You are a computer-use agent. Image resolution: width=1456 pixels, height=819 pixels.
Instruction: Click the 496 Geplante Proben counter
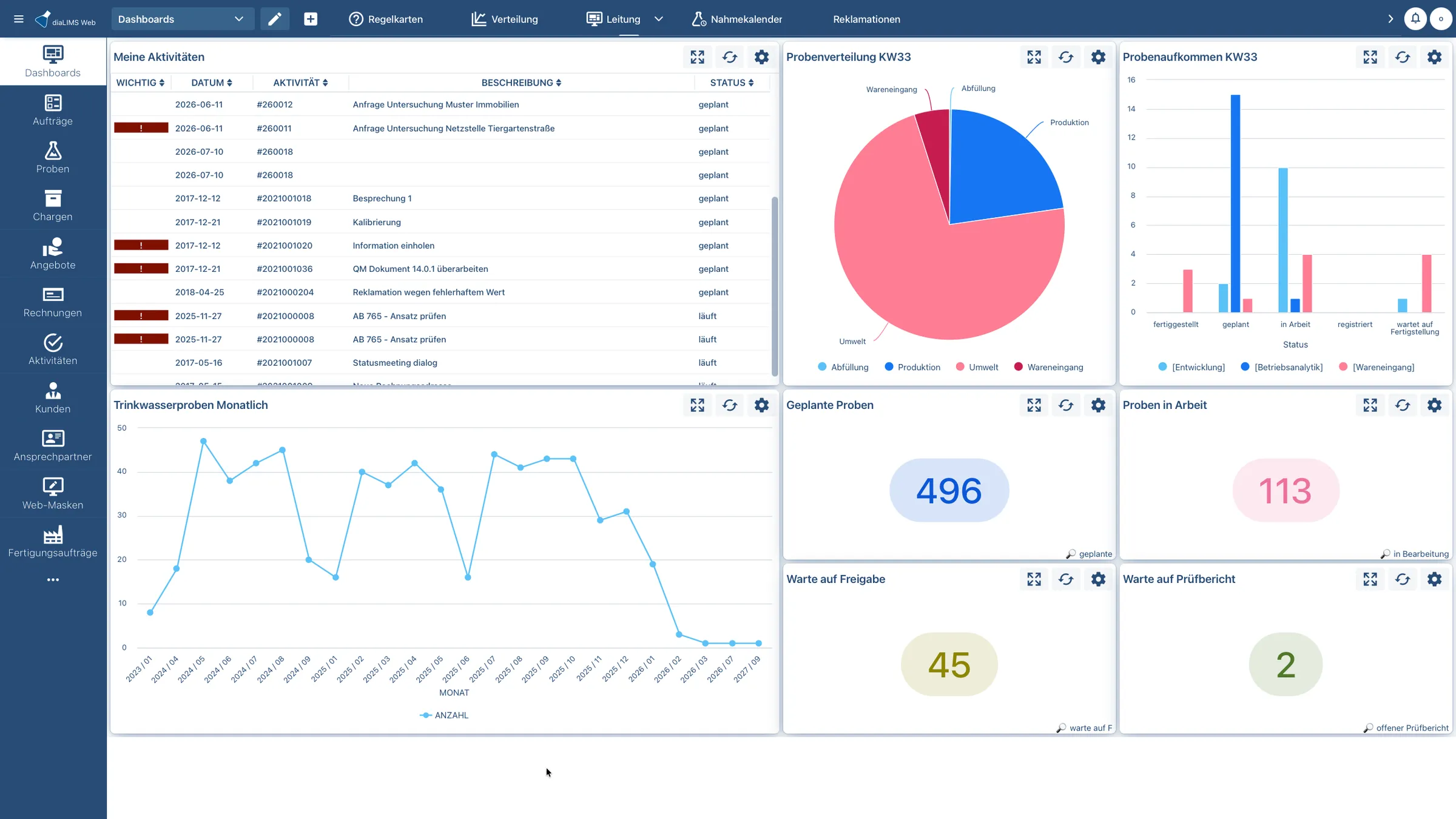pos(949,490)
